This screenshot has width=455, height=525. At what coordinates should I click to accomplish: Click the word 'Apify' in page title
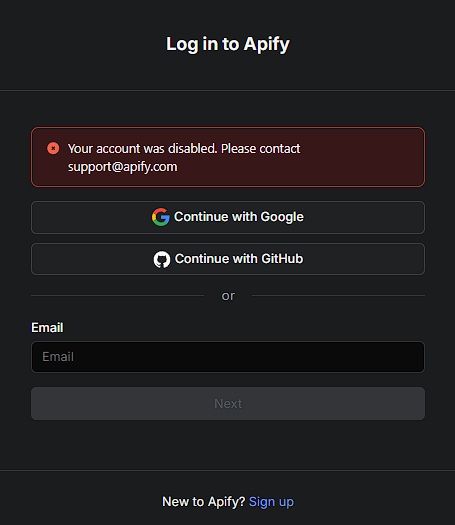click(x=267, y=45)
